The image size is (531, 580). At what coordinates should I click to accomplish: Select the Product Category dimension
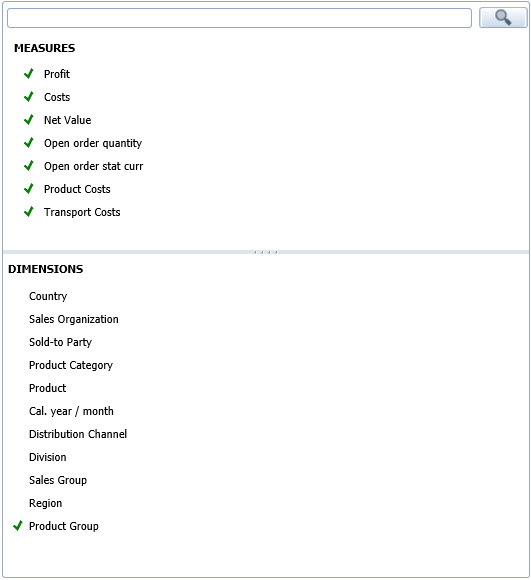(x=71, y=365)
